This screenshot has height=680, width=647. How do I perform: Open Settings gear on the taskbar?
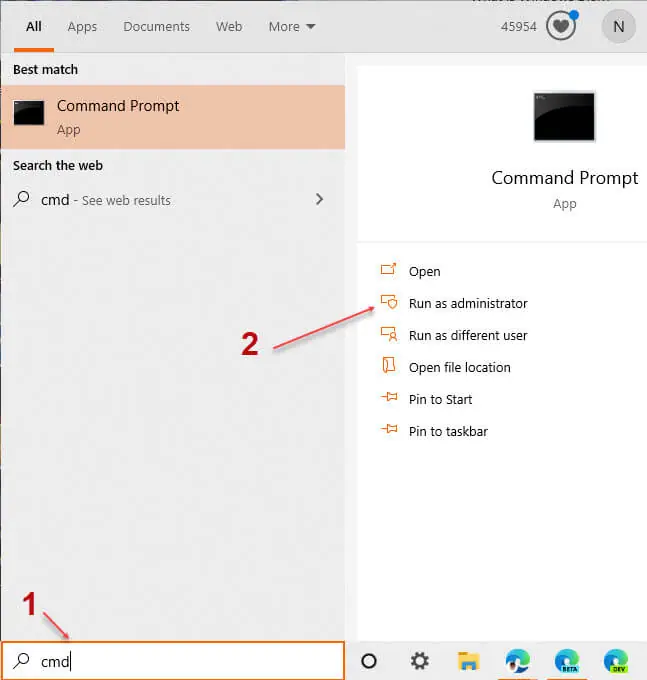[x=419, y=661]
